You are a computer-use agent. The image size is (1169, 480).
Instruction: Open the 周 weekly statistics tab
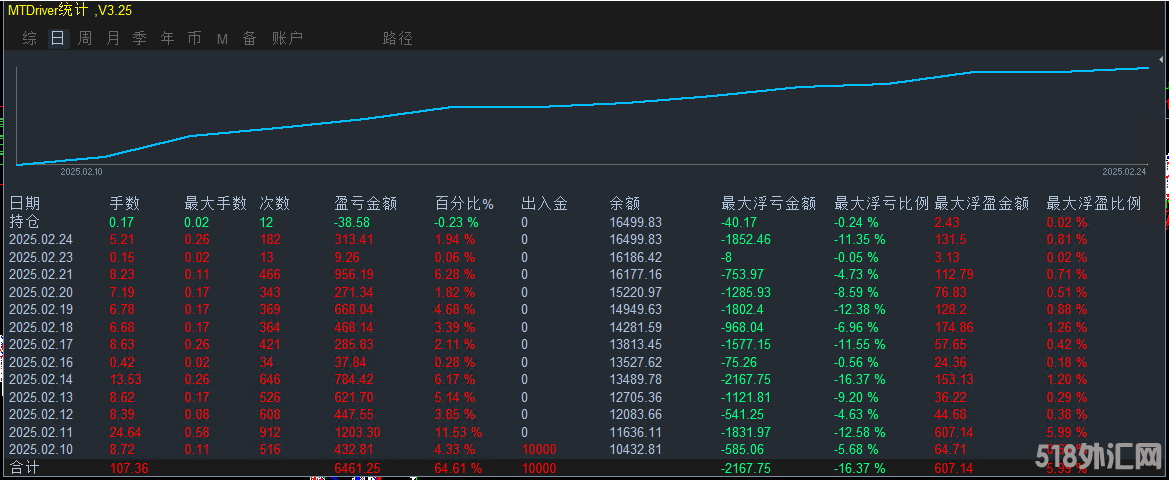(x=85, y=39)
